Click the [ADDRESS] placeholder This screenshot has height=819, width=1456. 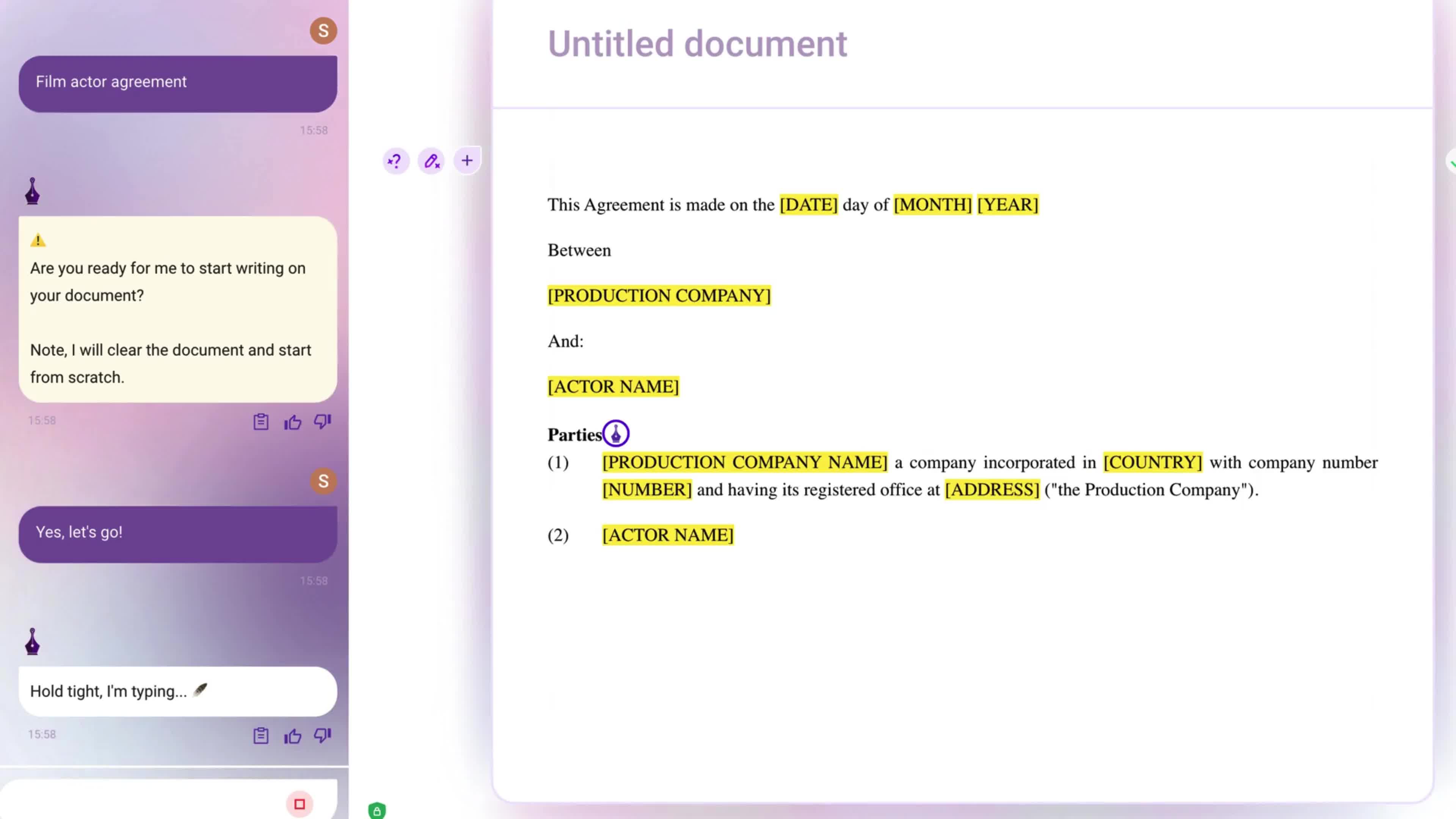992,490
